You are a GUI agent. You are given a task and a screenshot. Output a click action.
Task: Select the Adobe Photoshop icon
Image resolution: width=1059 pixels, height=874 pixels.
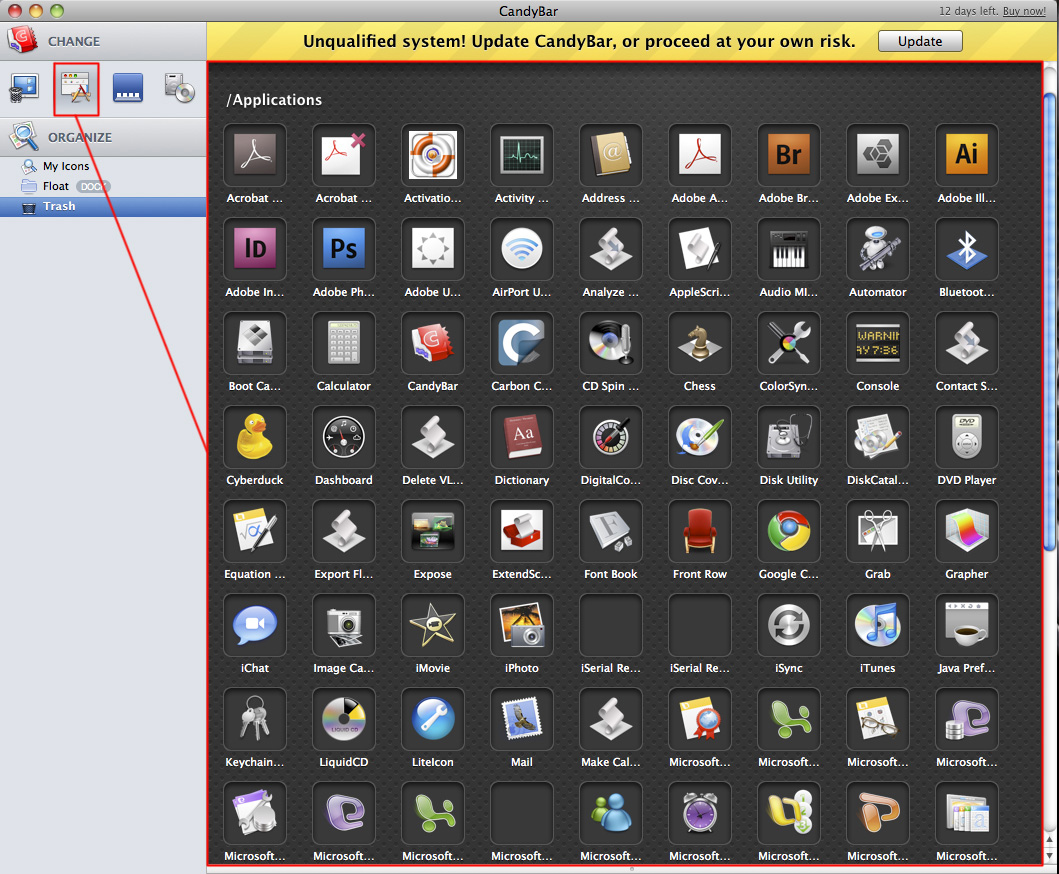[x=344, y=249]
